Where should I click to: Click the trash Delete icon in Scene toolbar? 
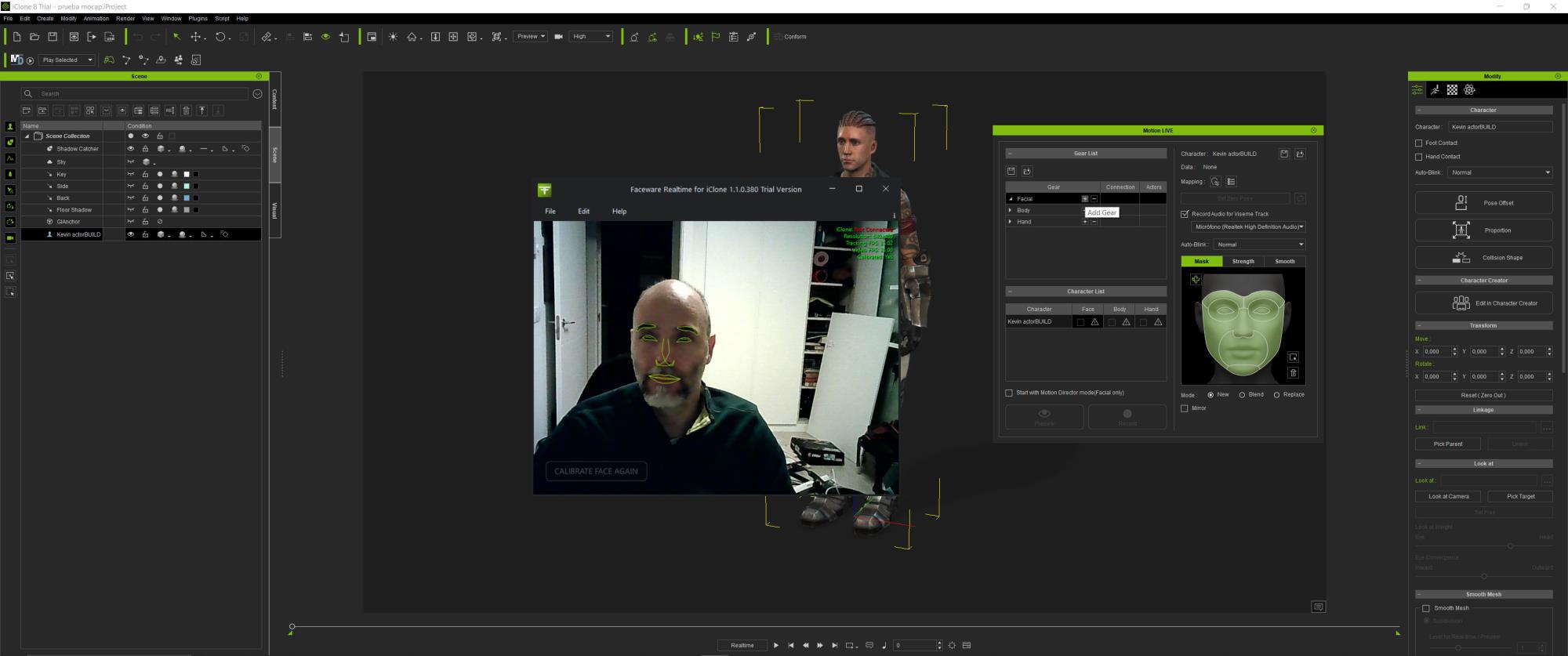(186, 111)
